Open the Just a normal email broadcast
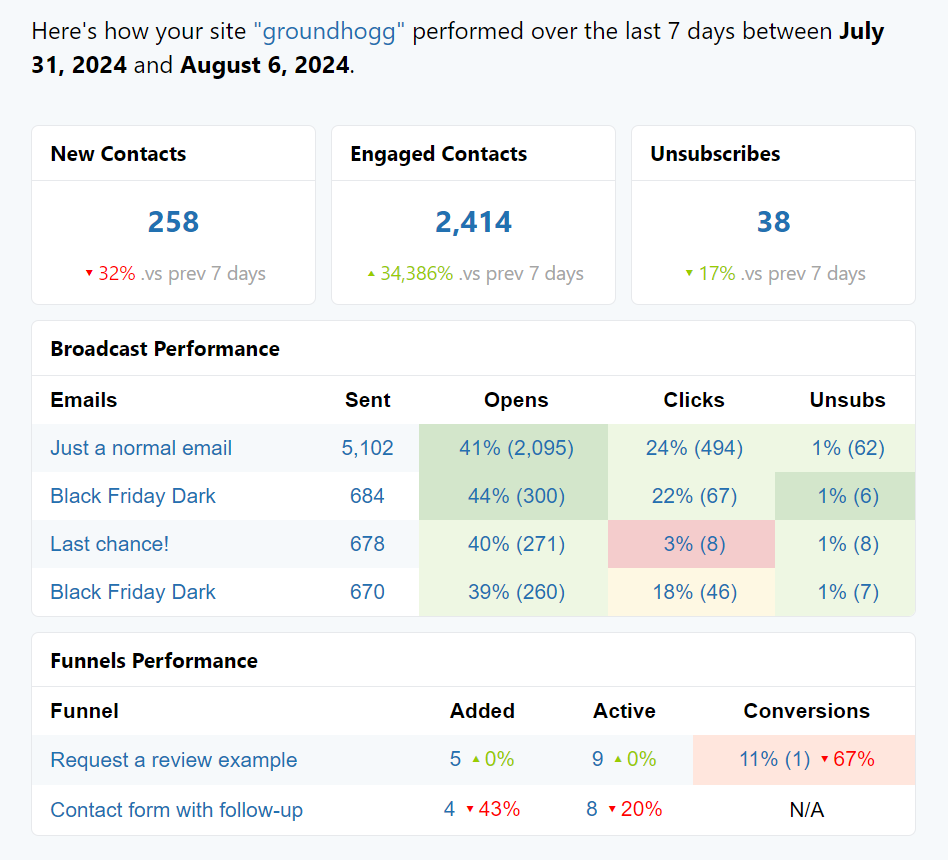This screenshot has width=948, height=860. click(141, 448)
